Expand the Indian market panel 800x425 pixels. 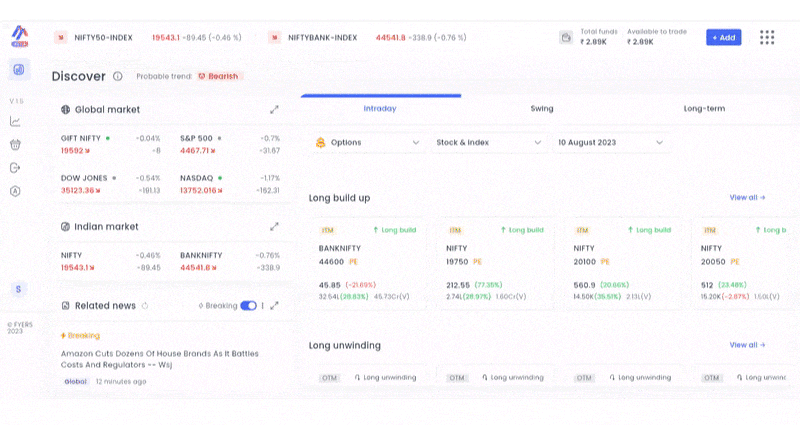click(x=274, y=227)
